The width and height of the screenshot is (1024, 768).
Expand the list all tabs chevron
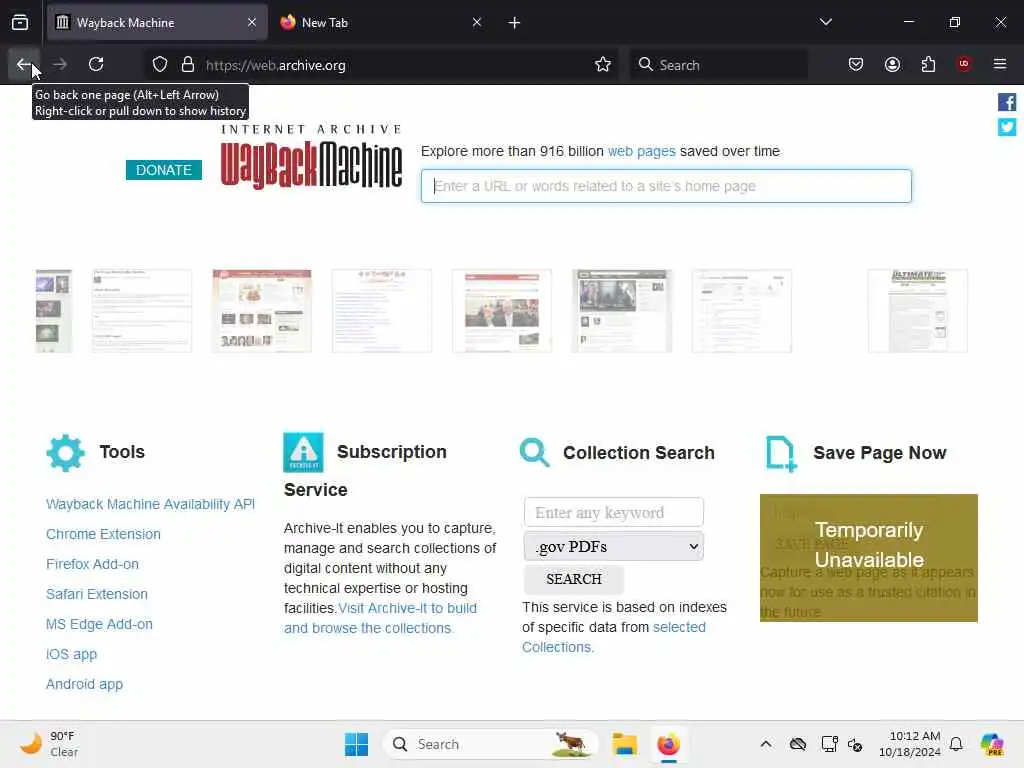coord(825,23)
